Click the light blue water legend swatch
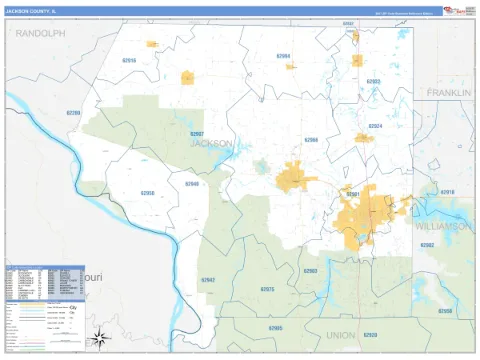Screen dimensions: 480x360 point(32,311)
